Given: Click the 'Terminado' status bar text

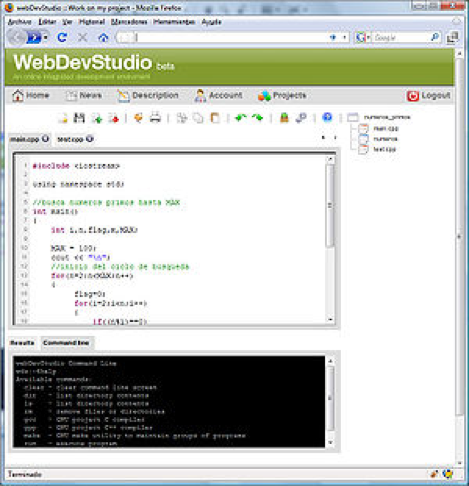Looking at the screenshot, I should pyautogui.click(x=25, y=474).
